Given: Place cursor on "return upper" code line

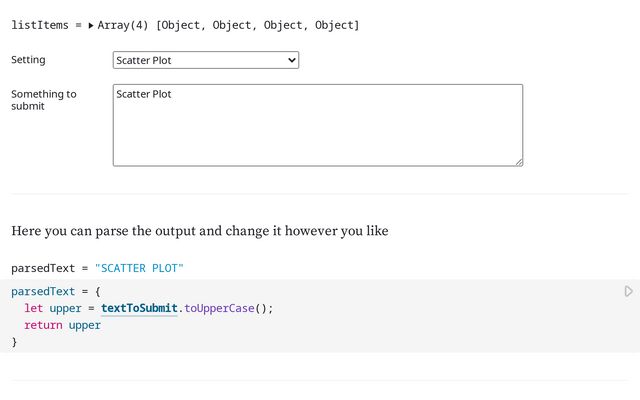Looking at the screenshot, I should pyautogui.click(x=62, y=325).
